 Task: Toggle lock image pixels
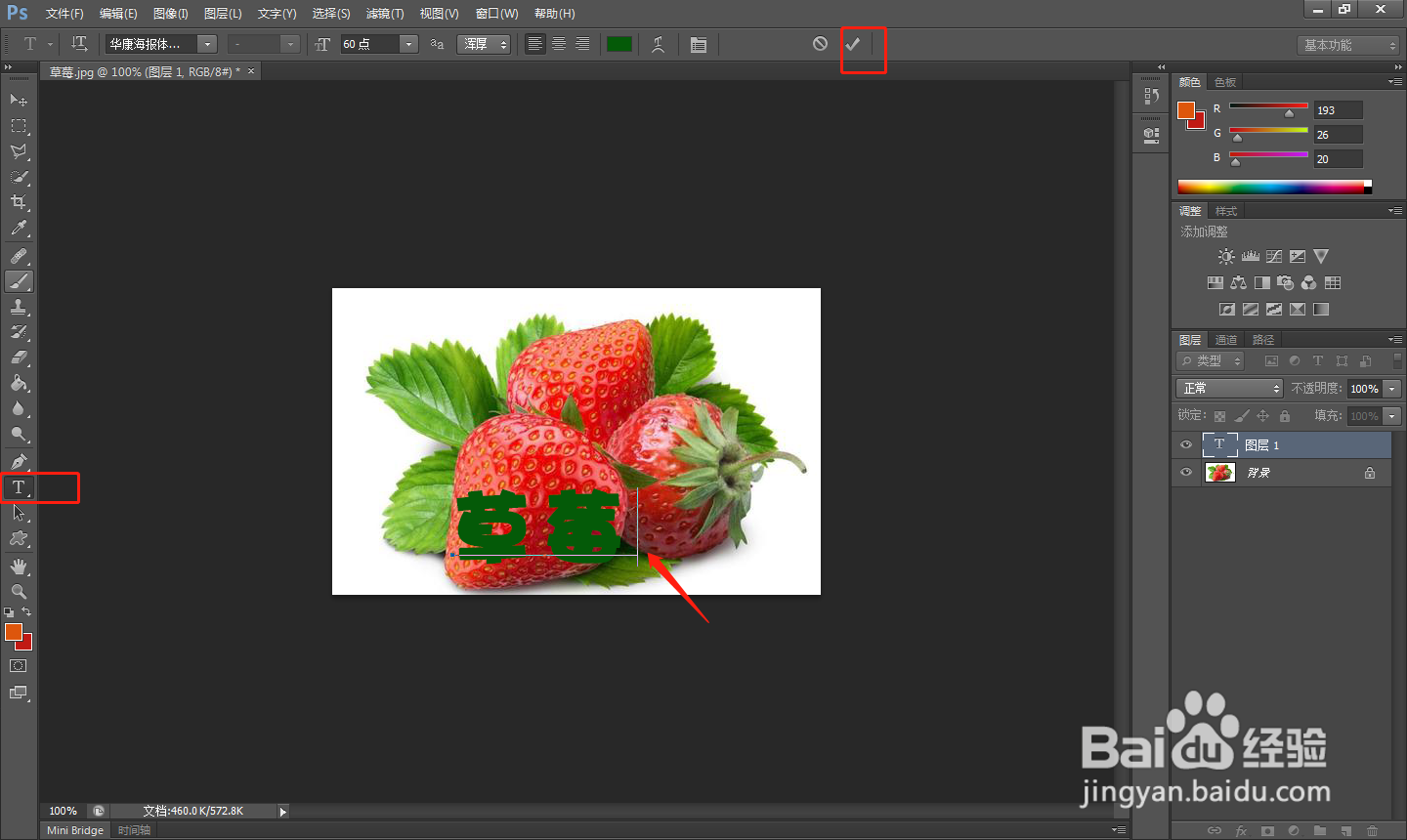click(1242, 416)
